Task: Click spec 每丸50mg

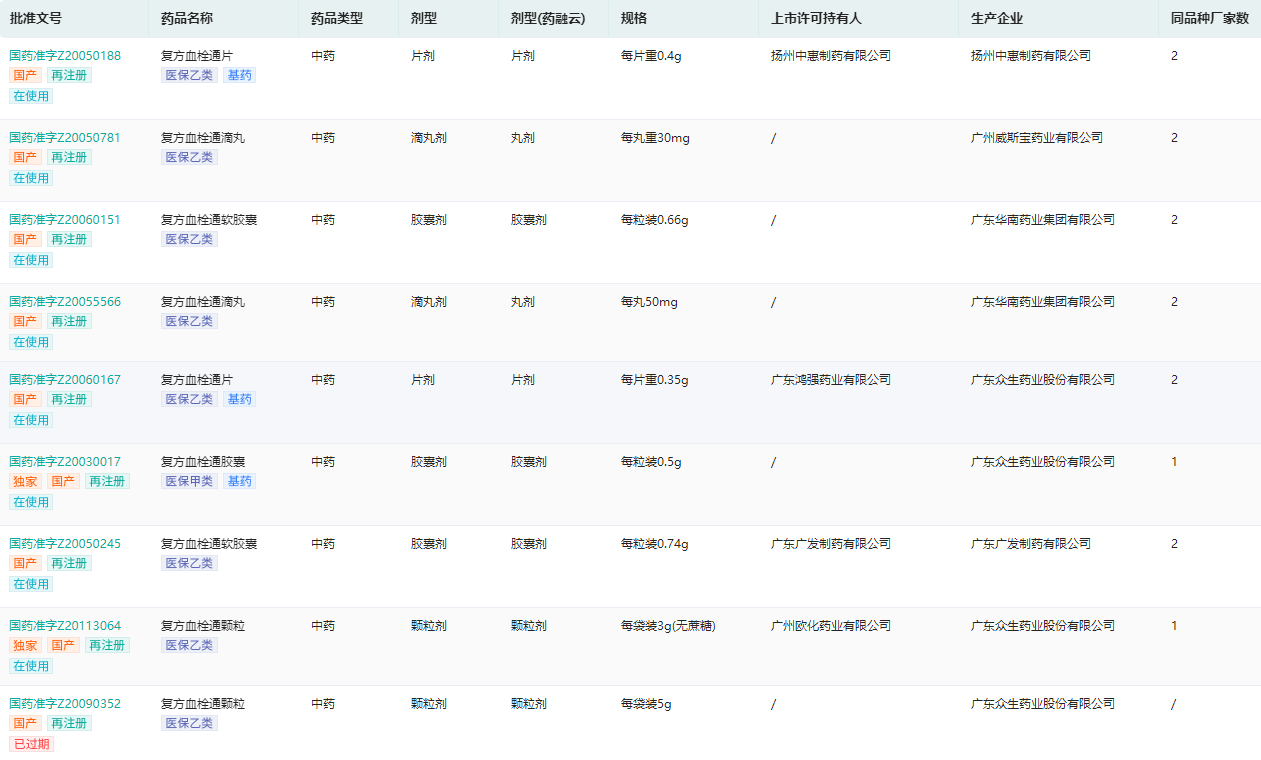Action: coord(649,302)
